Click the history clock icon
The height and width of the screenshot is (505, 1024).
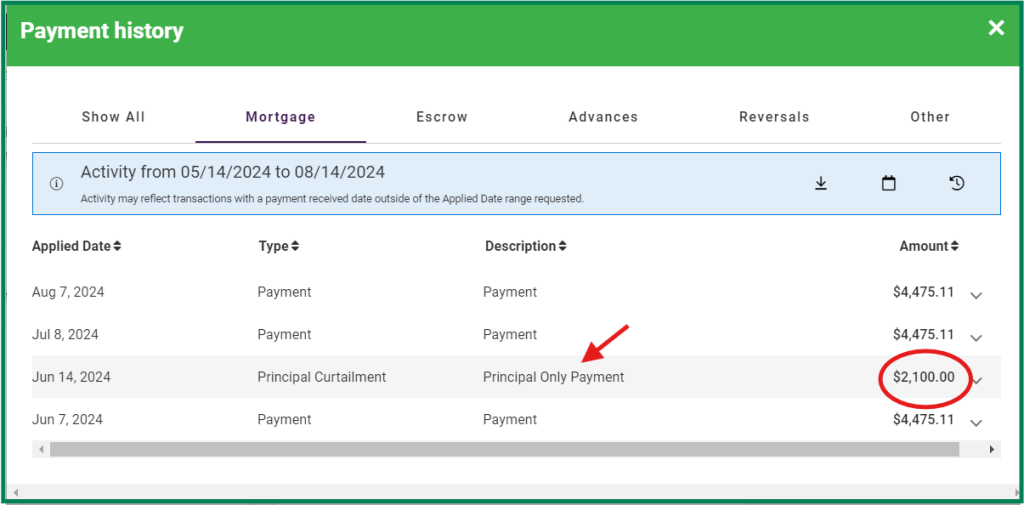[x=957, y=183]
